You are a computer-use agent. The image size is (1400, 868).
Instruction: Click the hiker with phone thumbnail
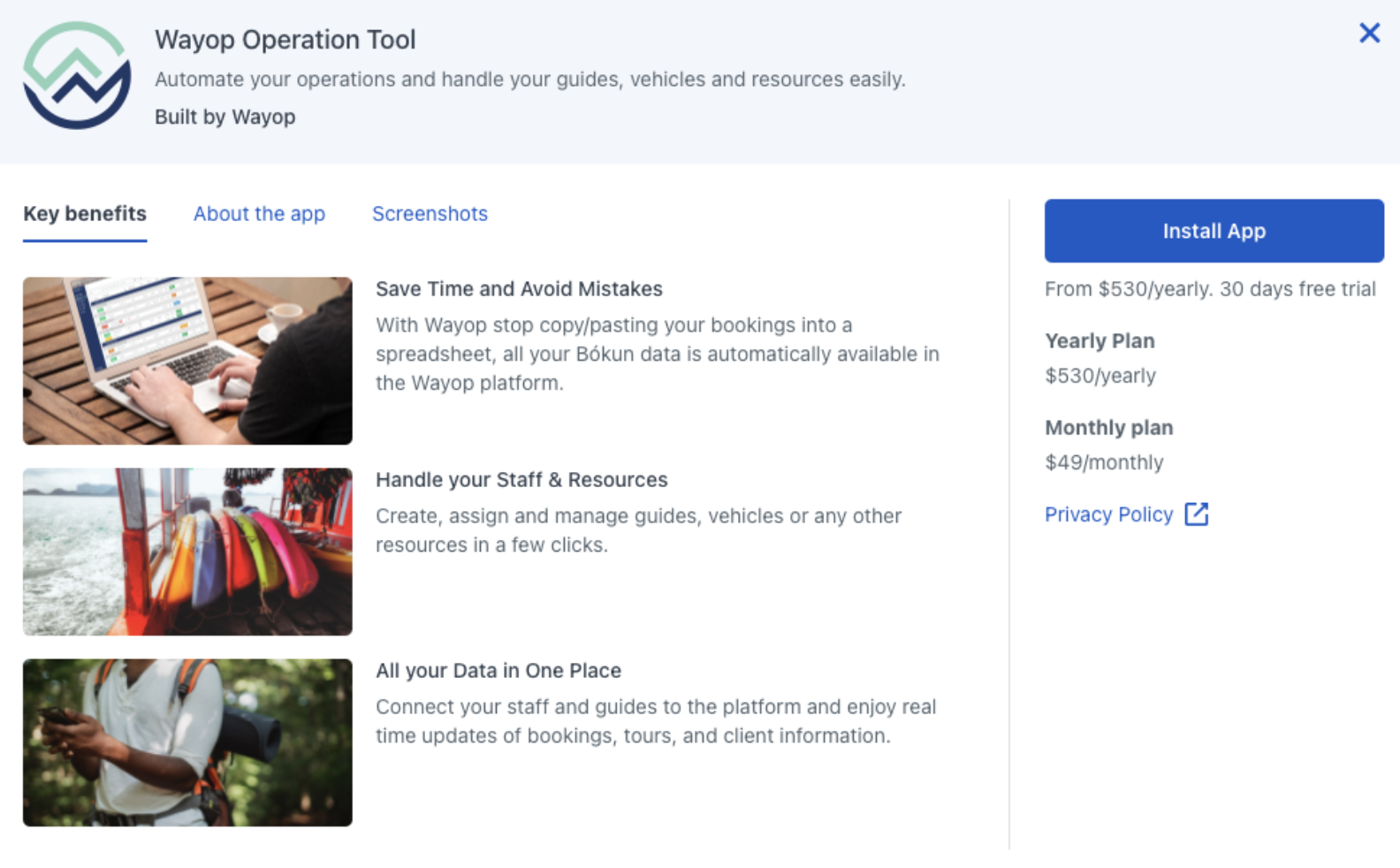pyautogui.click(x=187, y=742)
